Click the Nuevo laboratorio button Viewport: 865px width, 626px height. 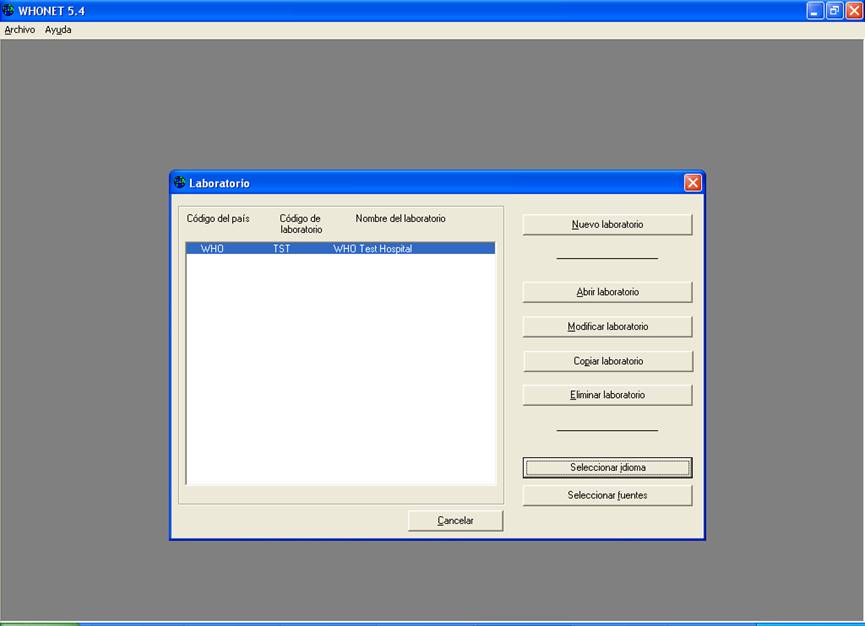(606, 224)
